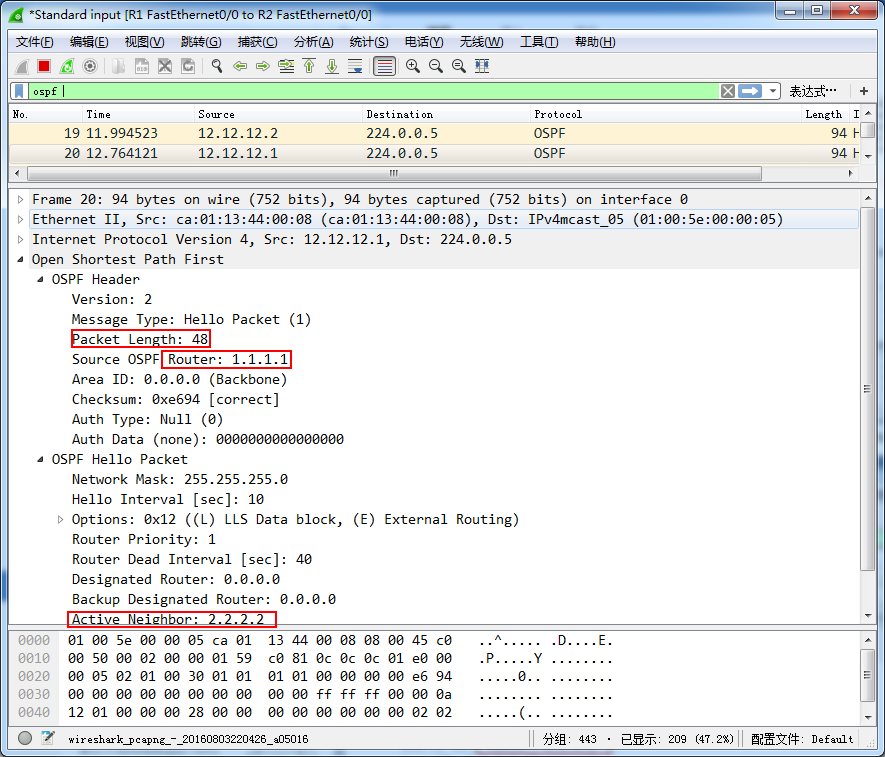Click into the ospf display filter field
Viewport: 885px width, 757px height.
(374, 91)
